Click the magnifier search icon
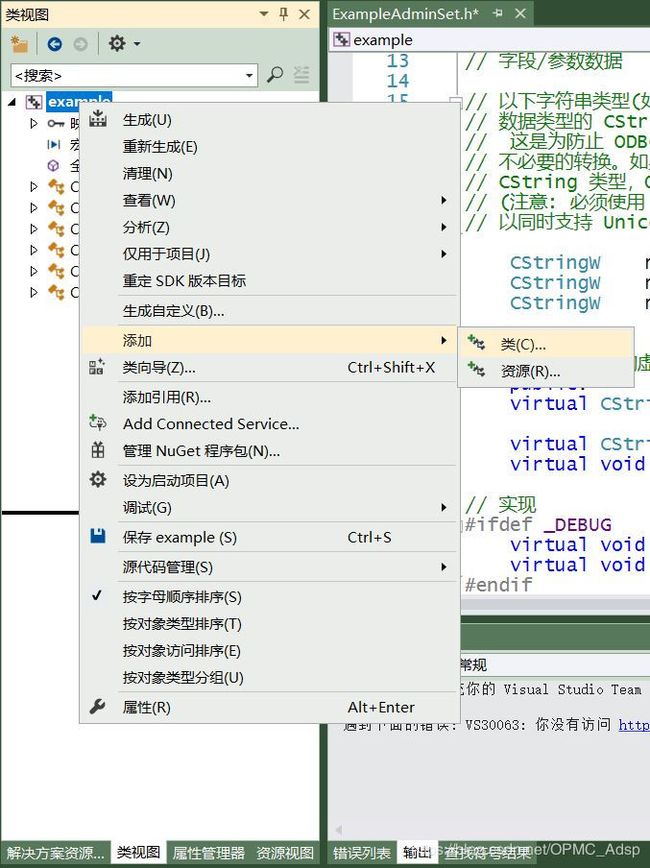The image size is (650, 868). [x=275, y=74]
